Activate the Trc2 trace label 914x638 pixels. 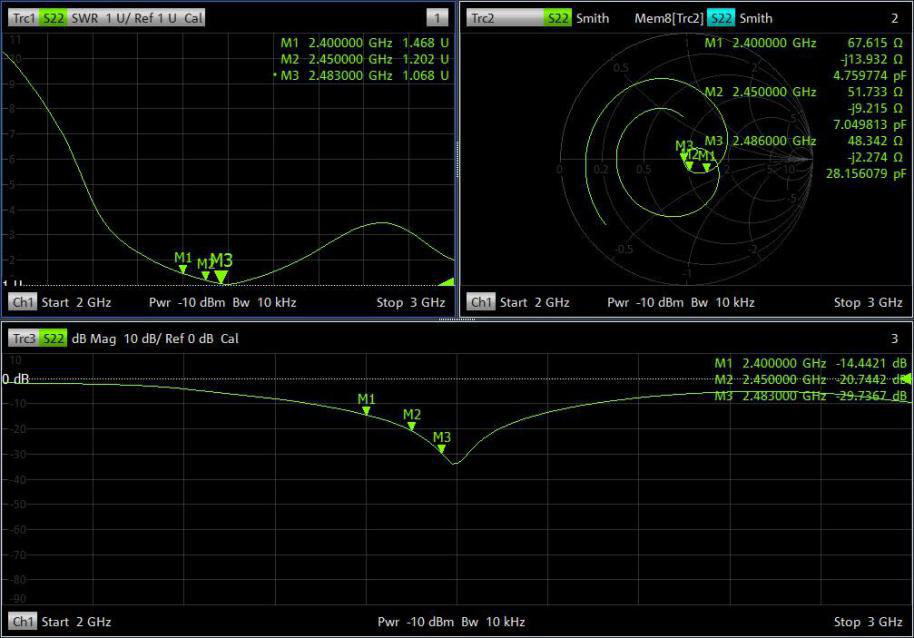click(x=483, y=18)
